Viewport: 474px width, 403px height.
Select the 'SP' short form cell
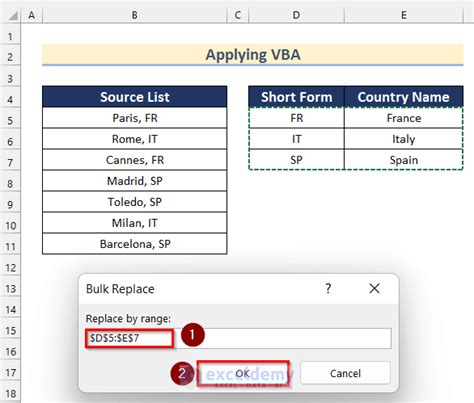click(x=296, y=160)
